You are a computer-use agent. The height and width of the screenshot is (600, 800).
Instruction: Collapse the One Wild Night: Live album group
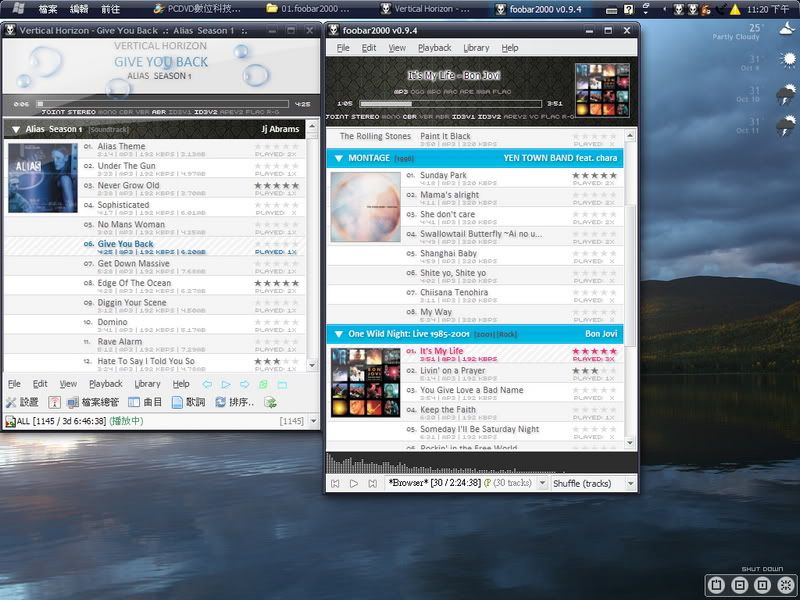pos(338,334)
